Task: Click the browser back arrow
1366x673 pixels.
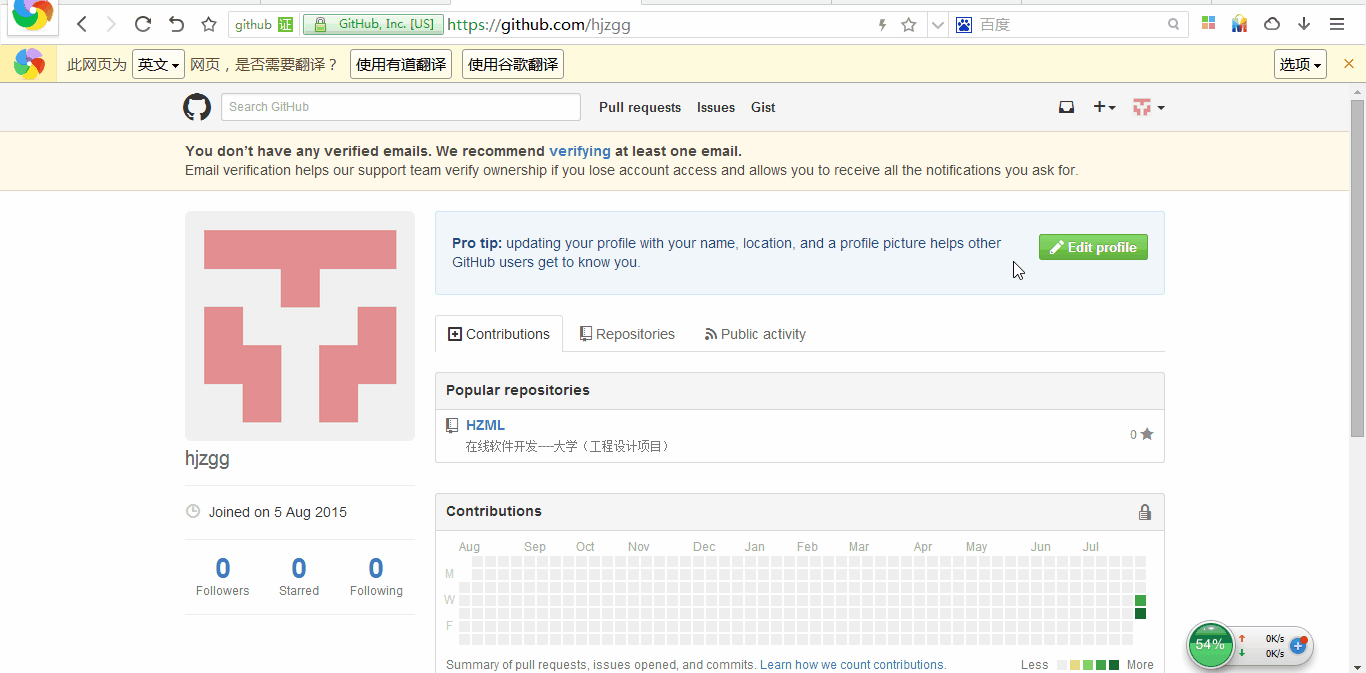Action: (82, 24)
